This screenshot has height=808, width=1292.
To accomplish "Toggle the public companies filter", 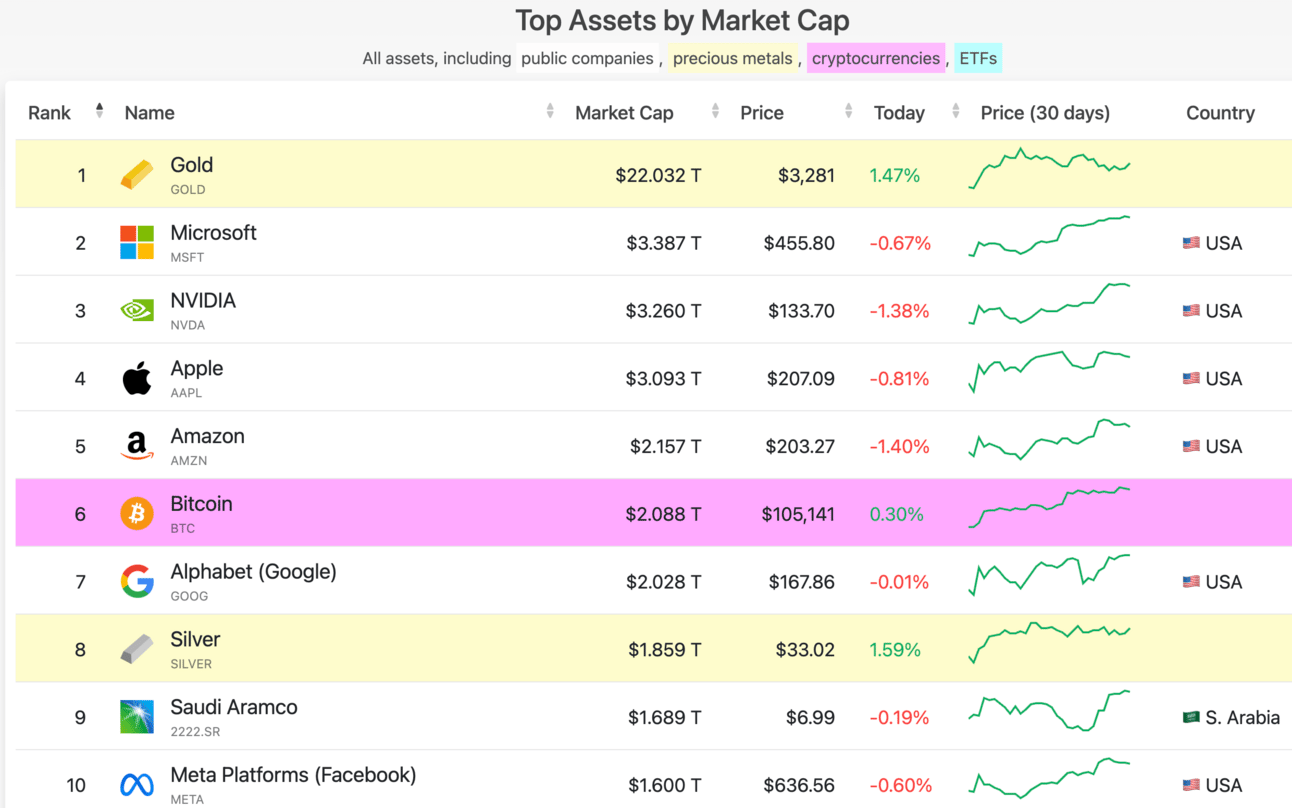I will coord(587,58).
